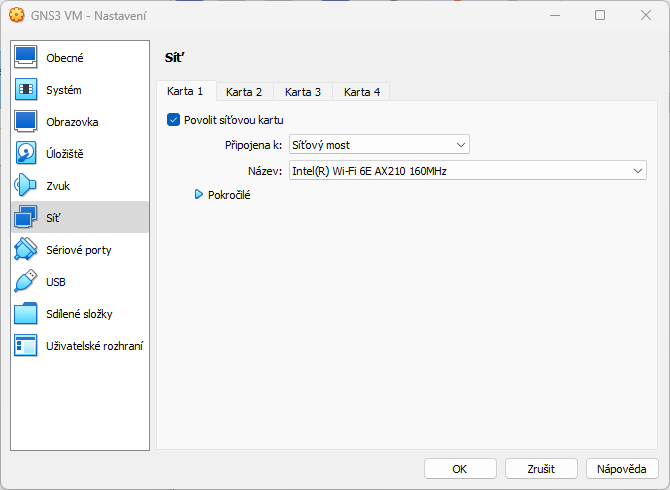Click the Obecné monitor icon
The image size is (670, 490).
pyautogui.click(x=26, y=57)
